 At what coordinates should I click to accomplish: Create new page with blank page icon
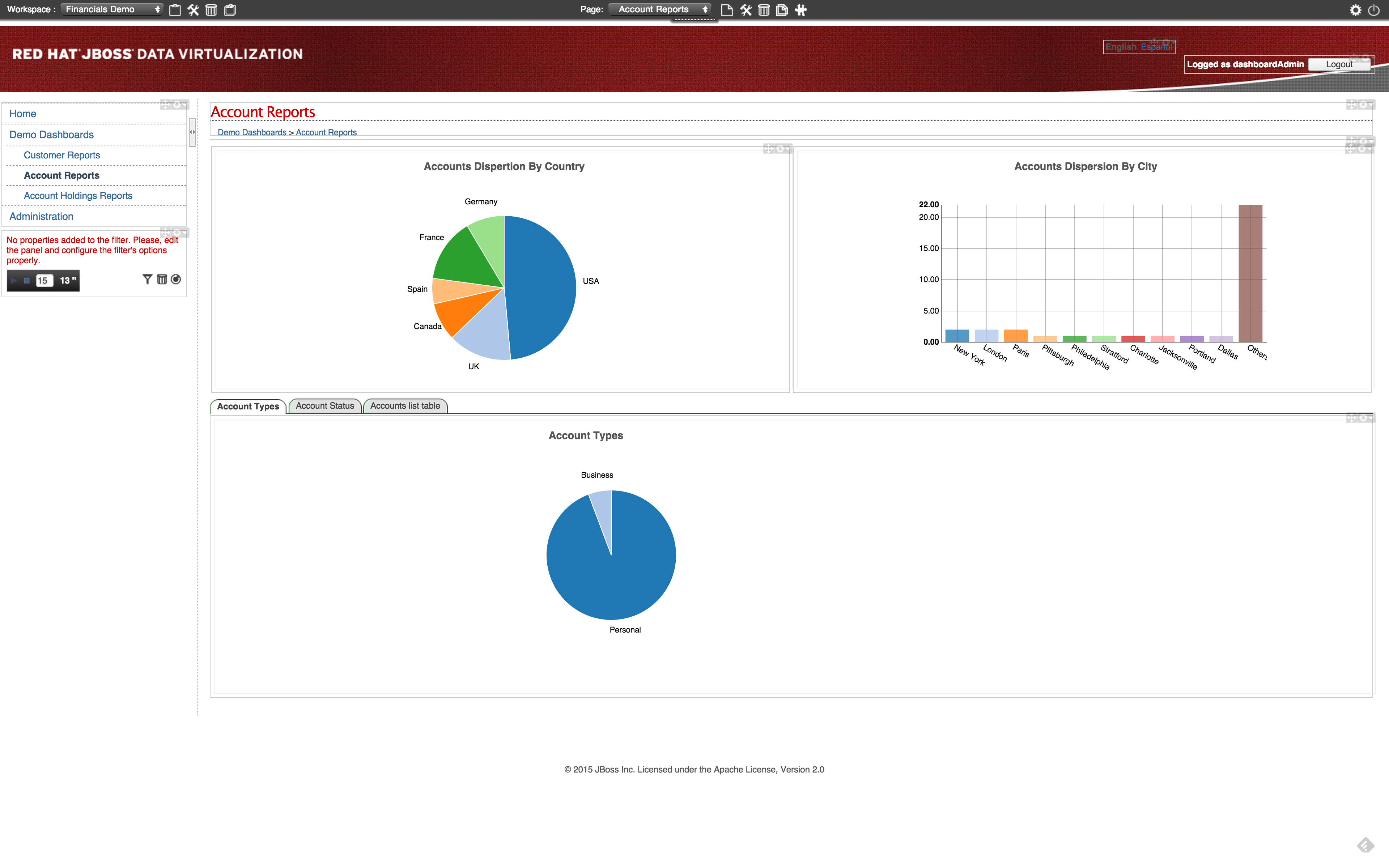pyautogui.click(x=727, y=10)
